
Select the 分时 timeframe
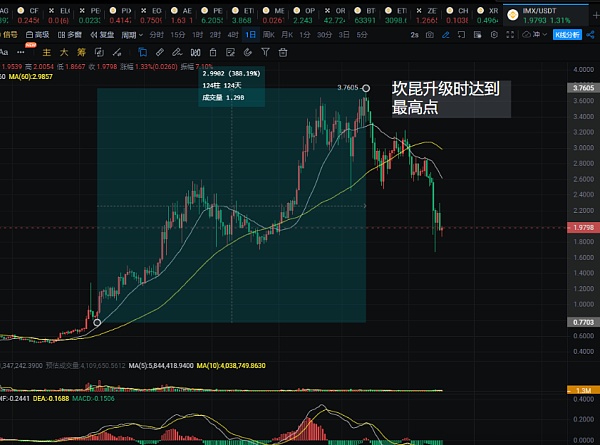click(156, 35)
